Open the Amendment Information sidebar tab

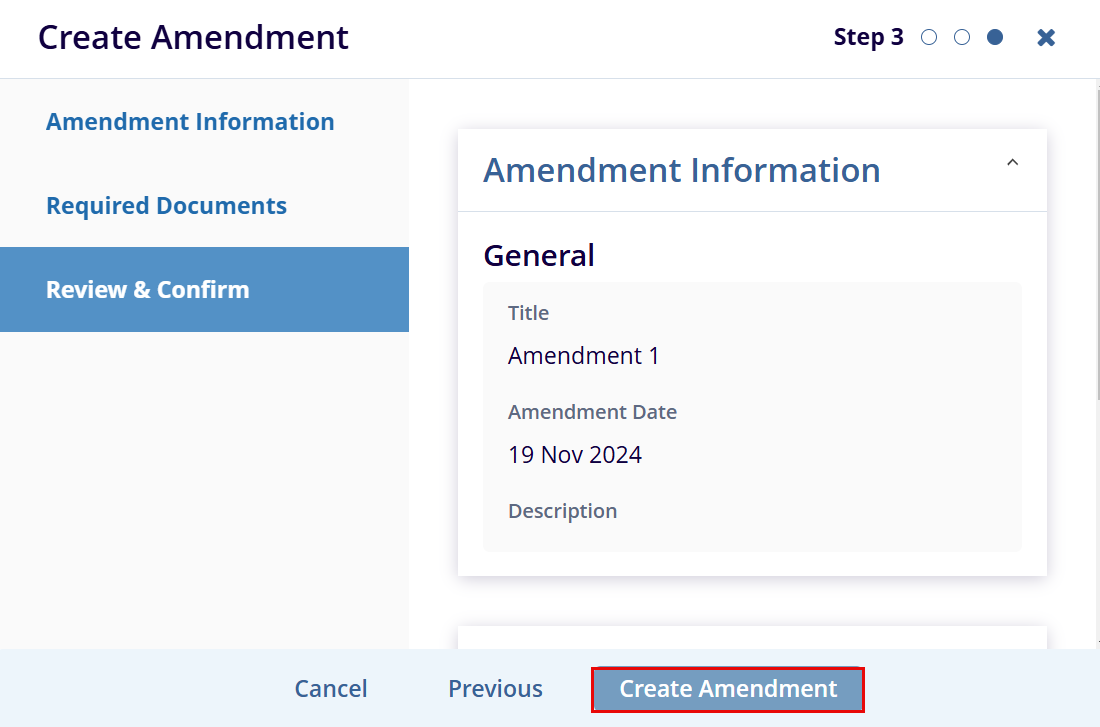pos(190,122)
